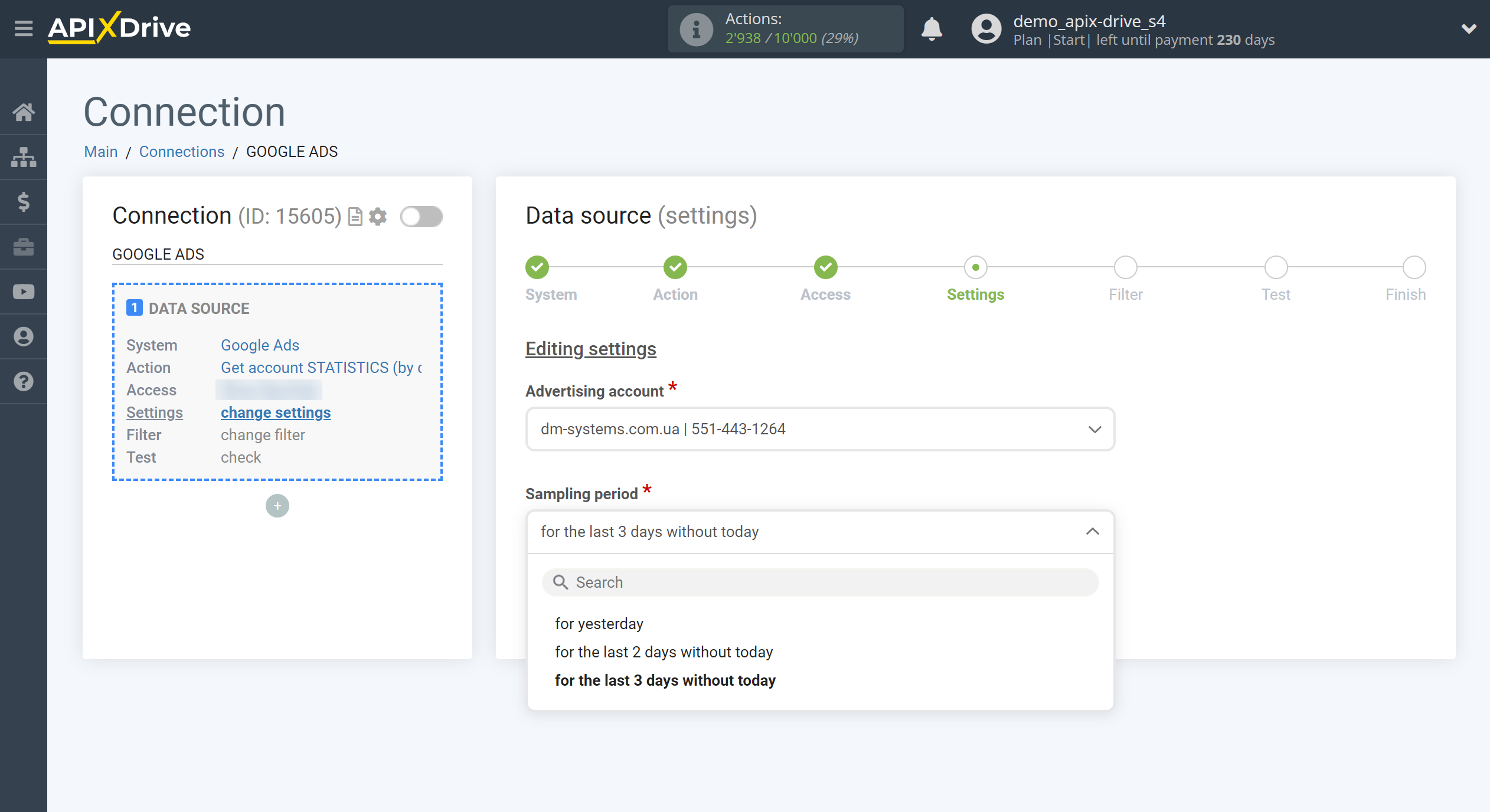
Task: Expand the Advertising account dropdown
Action: pos(1094,429)
